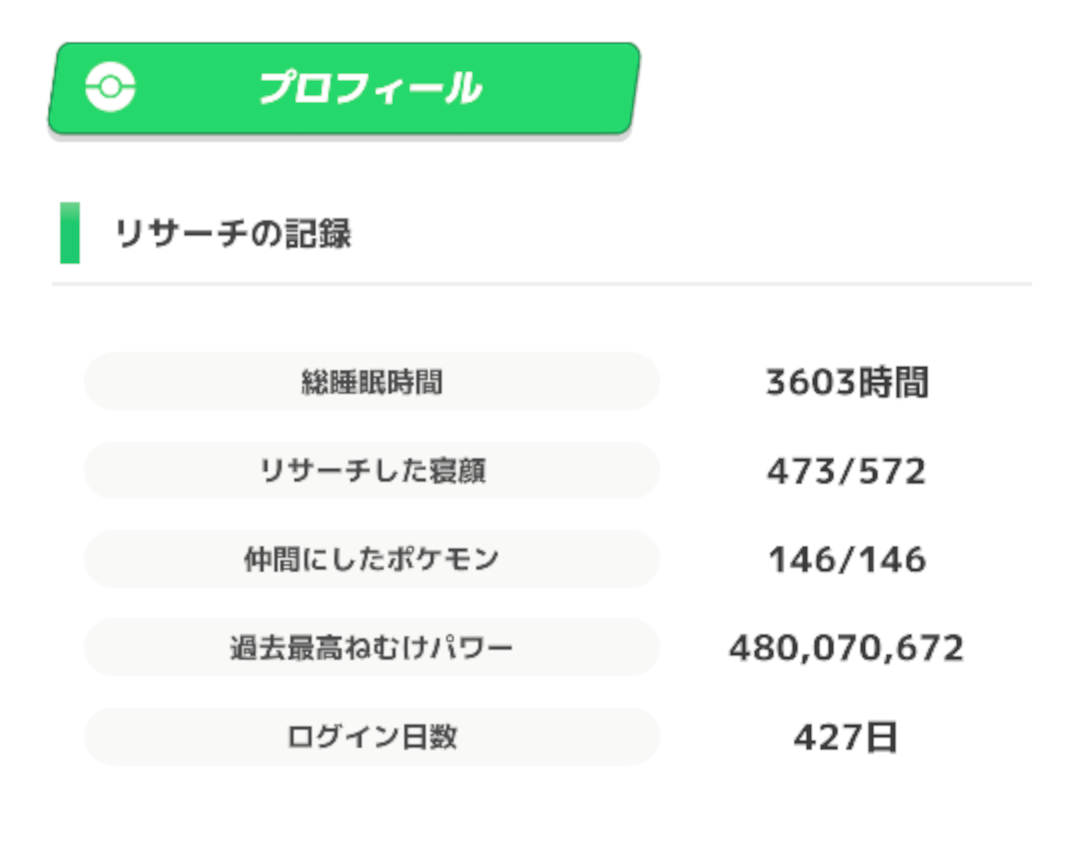Select the green プロフィール banner
The image size is (1080, 842).
point(344,88)
